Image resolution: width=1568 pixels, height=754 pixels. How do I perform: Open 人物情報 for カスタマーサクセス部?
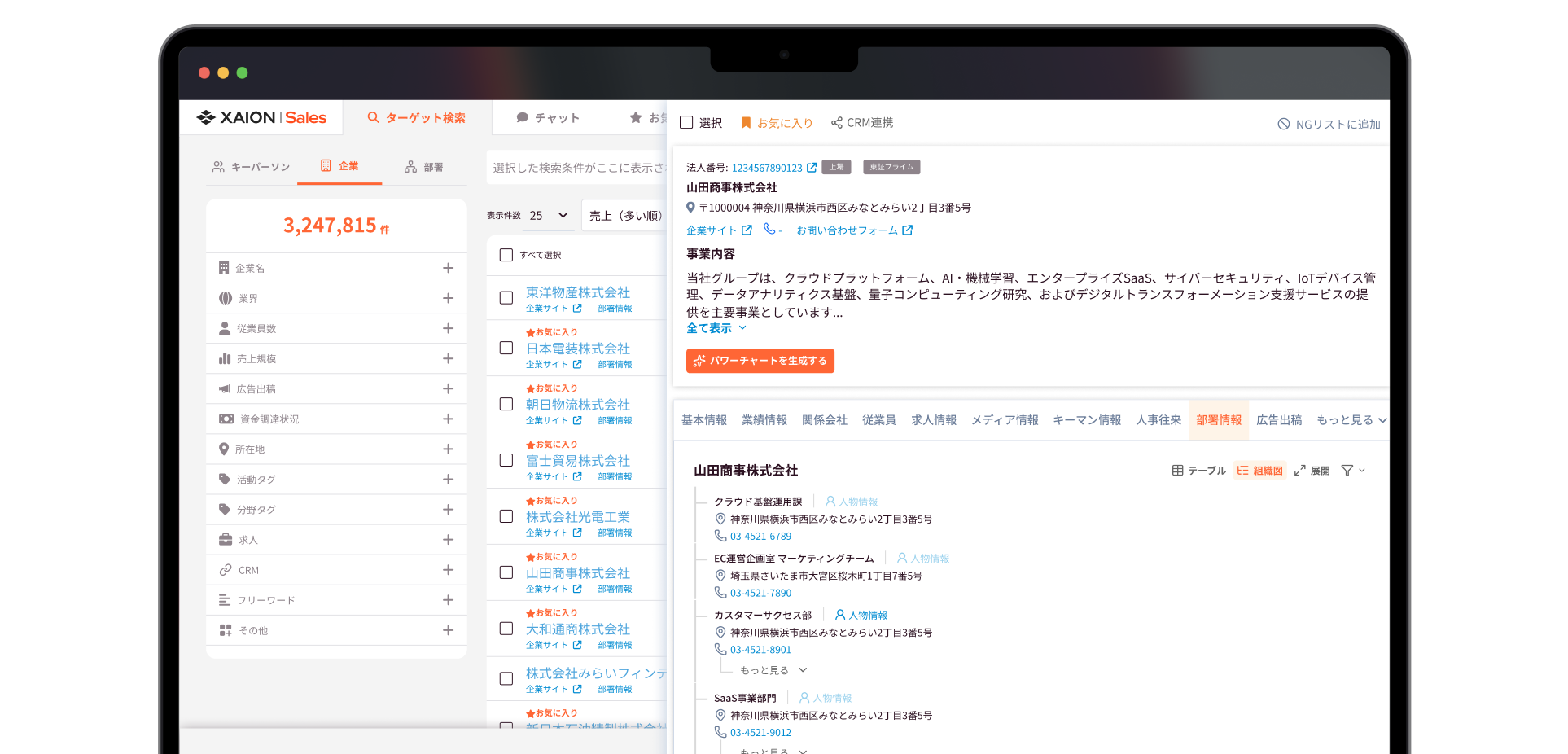point(861,616)
